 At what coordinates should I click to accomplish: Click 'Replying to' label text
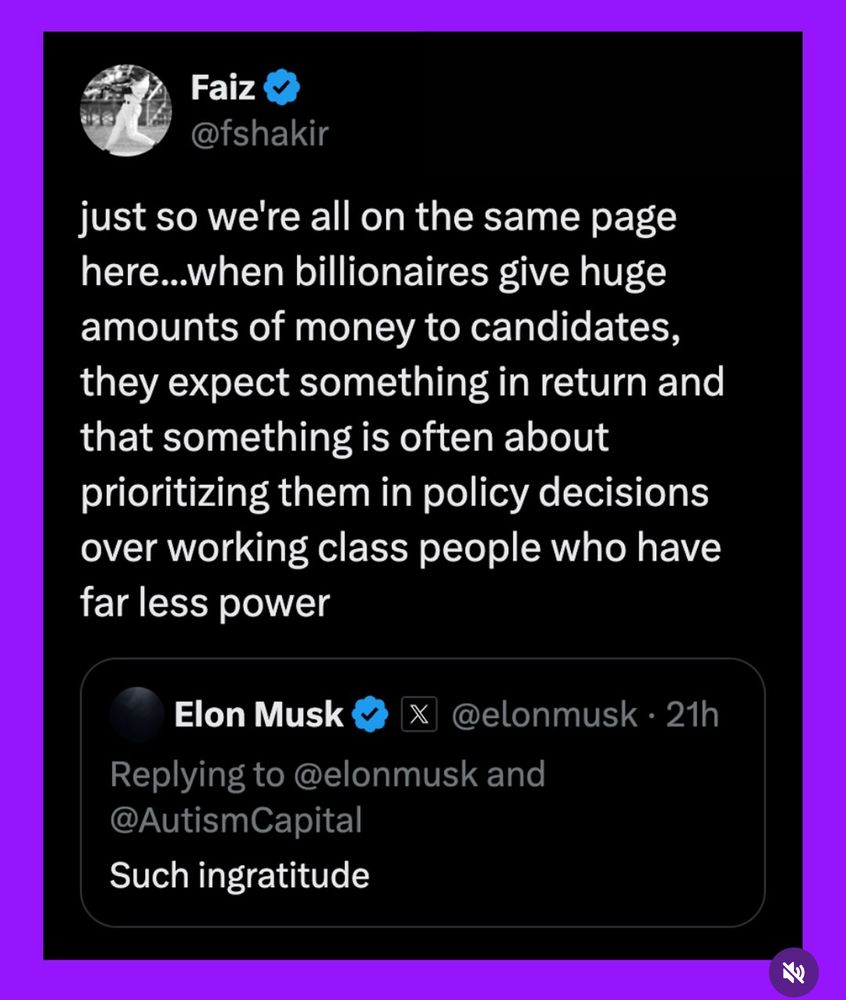point(197,774)
